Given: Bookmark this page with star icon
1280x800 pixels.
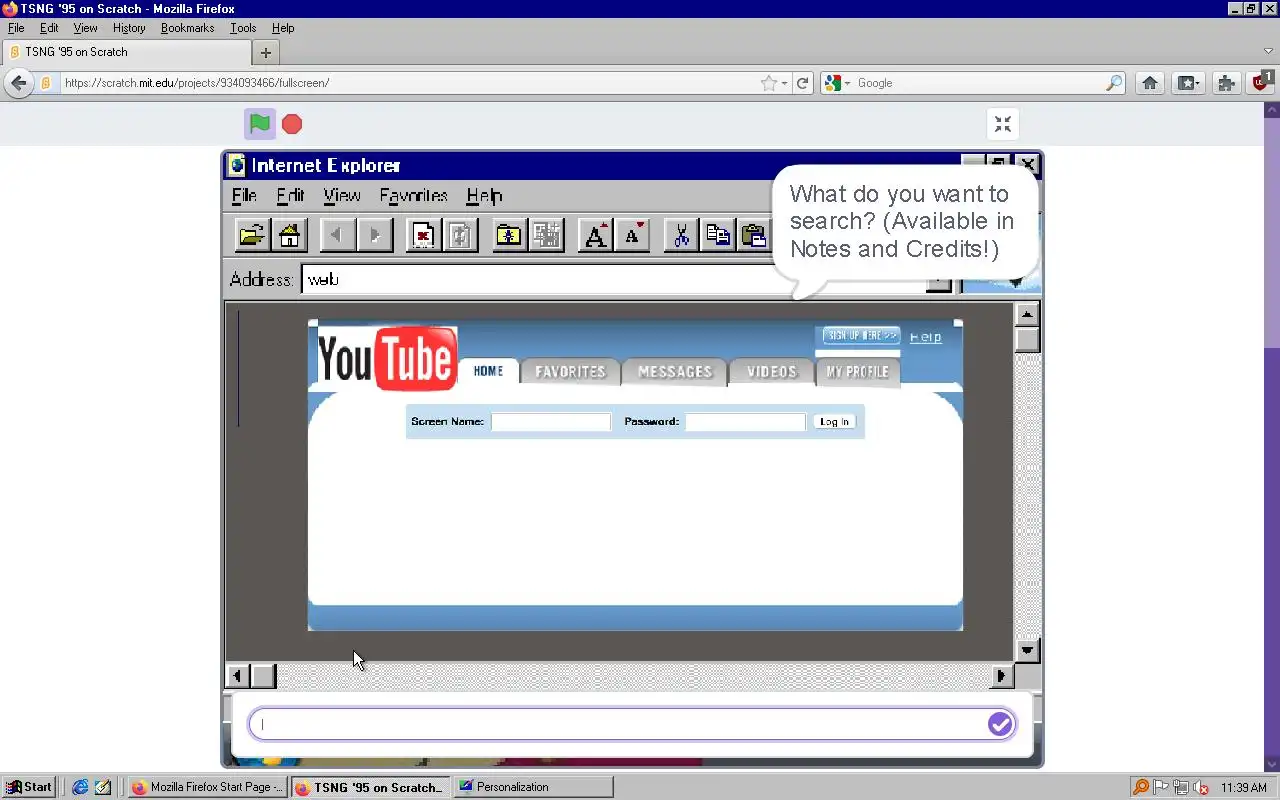Looking at the screenshot, I should pyautogui.click(x=768, y=83).
